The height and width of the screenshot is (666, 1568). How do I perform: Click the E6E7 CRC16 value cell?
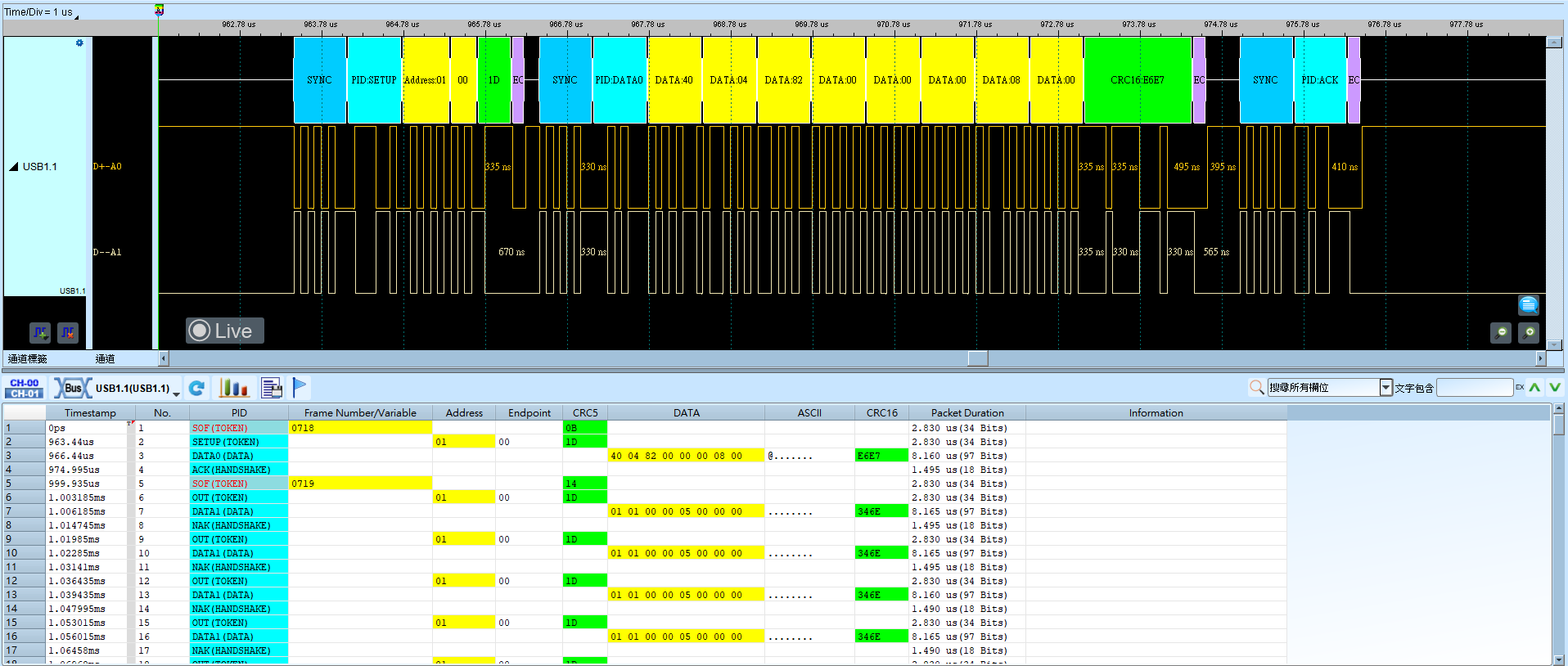(881, 456)
